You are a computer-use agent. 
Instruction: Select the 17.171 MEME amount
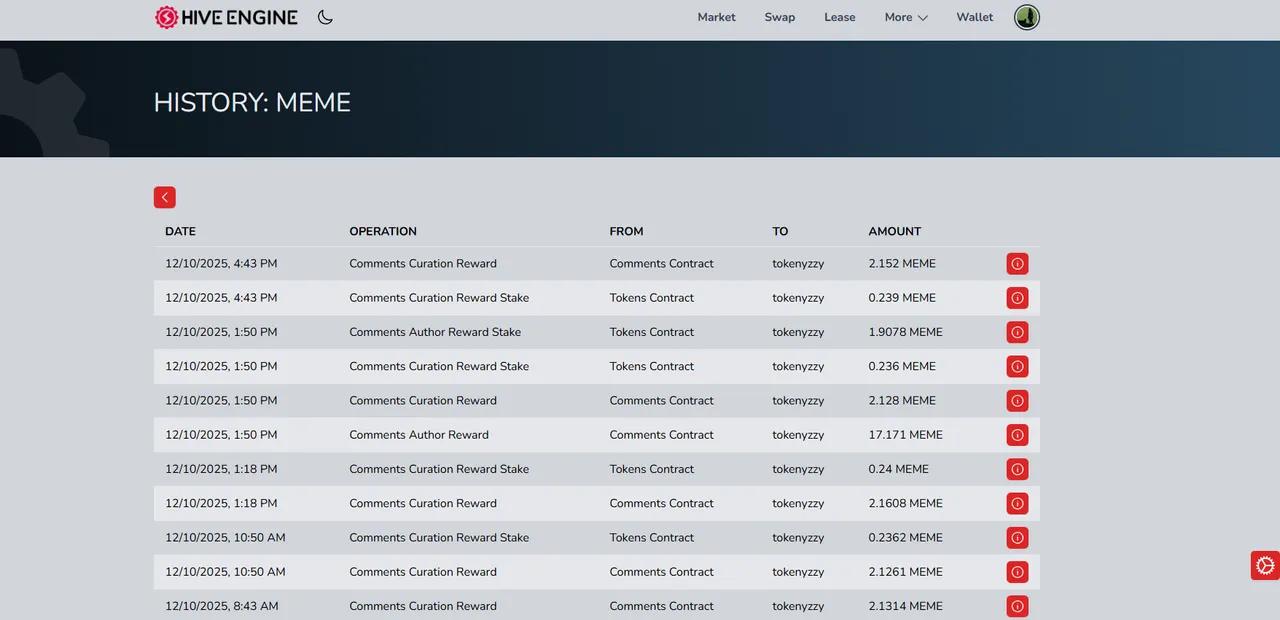click(906, 435)
